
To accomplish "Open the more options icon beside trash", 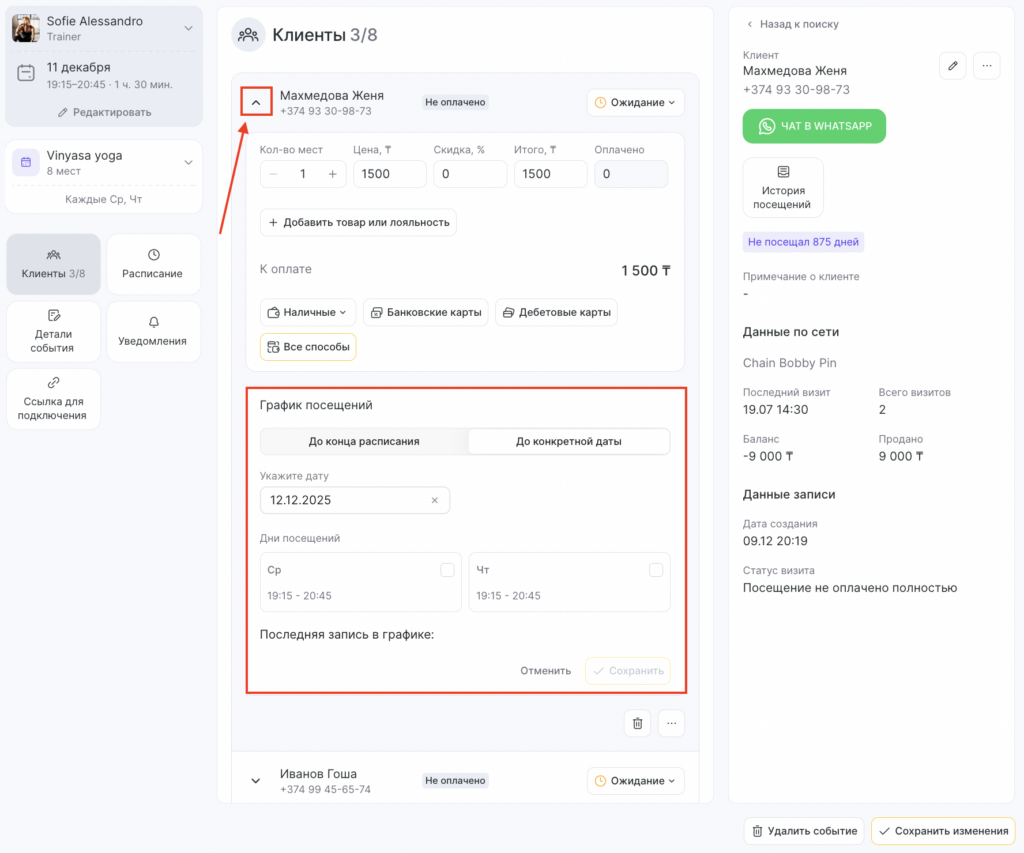I will click(x=671, y=723).
